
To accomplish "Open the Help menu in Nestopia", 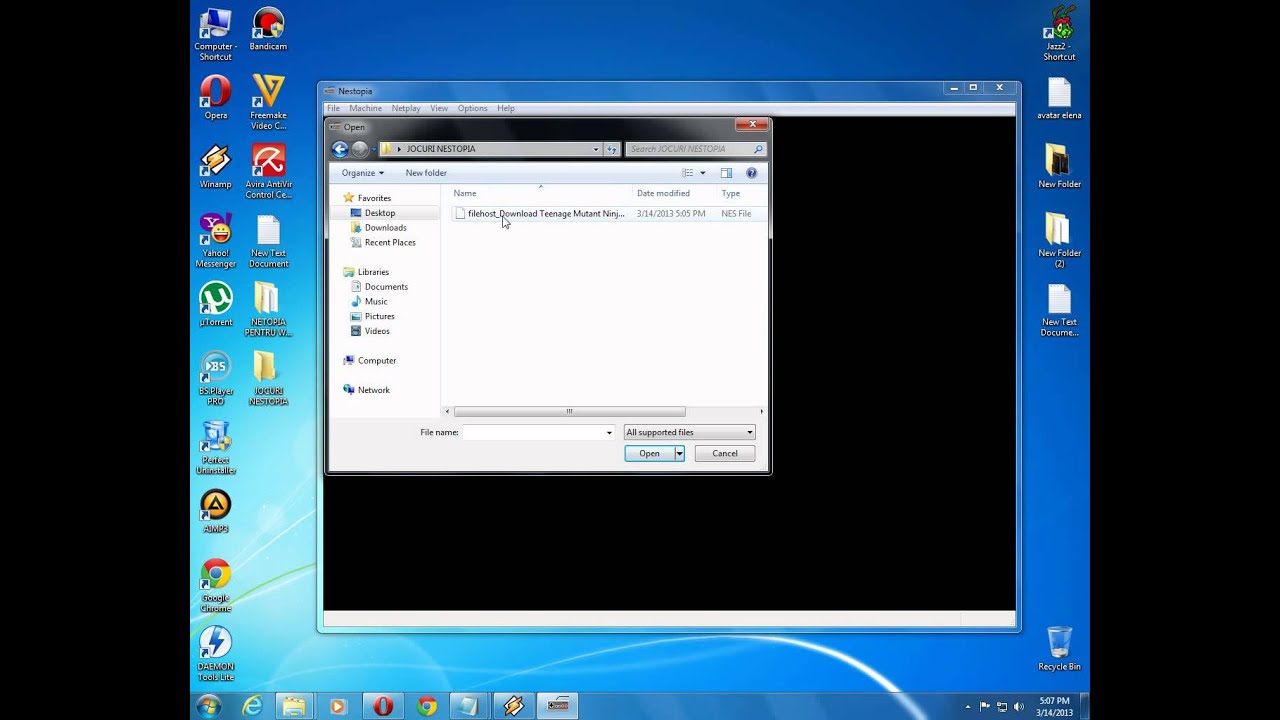I will pyautogui.click(x=506, y=108).
